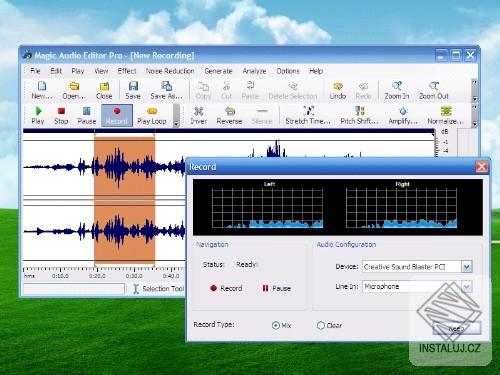
Task: Click the Save As toolbar icon
Action: pyautogui.click(x=166, y=90)
